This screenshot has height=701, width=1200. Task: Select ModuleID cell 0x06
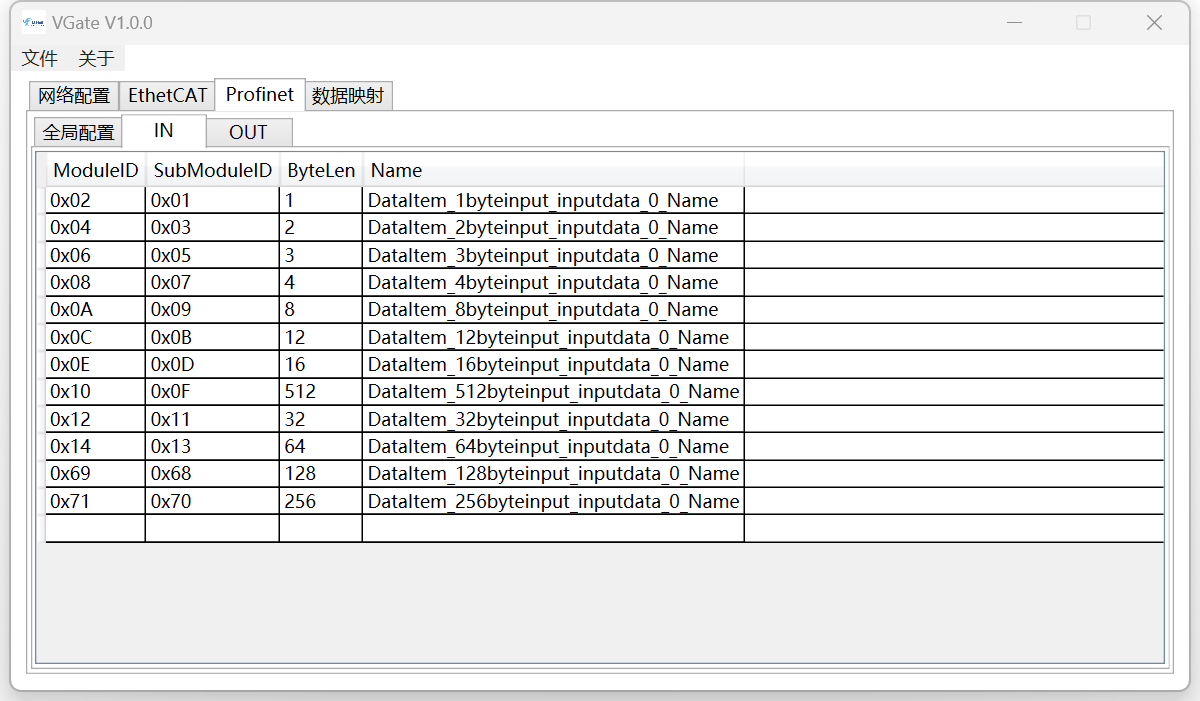coord(96,255)
